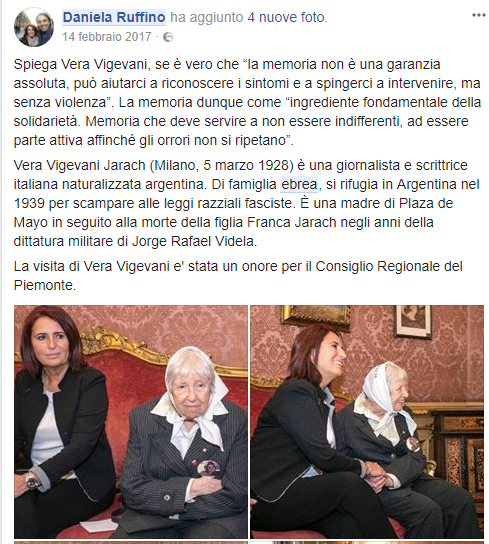Screen dimensions: 489x544
Task: Click the wristwatch in the left photo
Action: point(32,481)
